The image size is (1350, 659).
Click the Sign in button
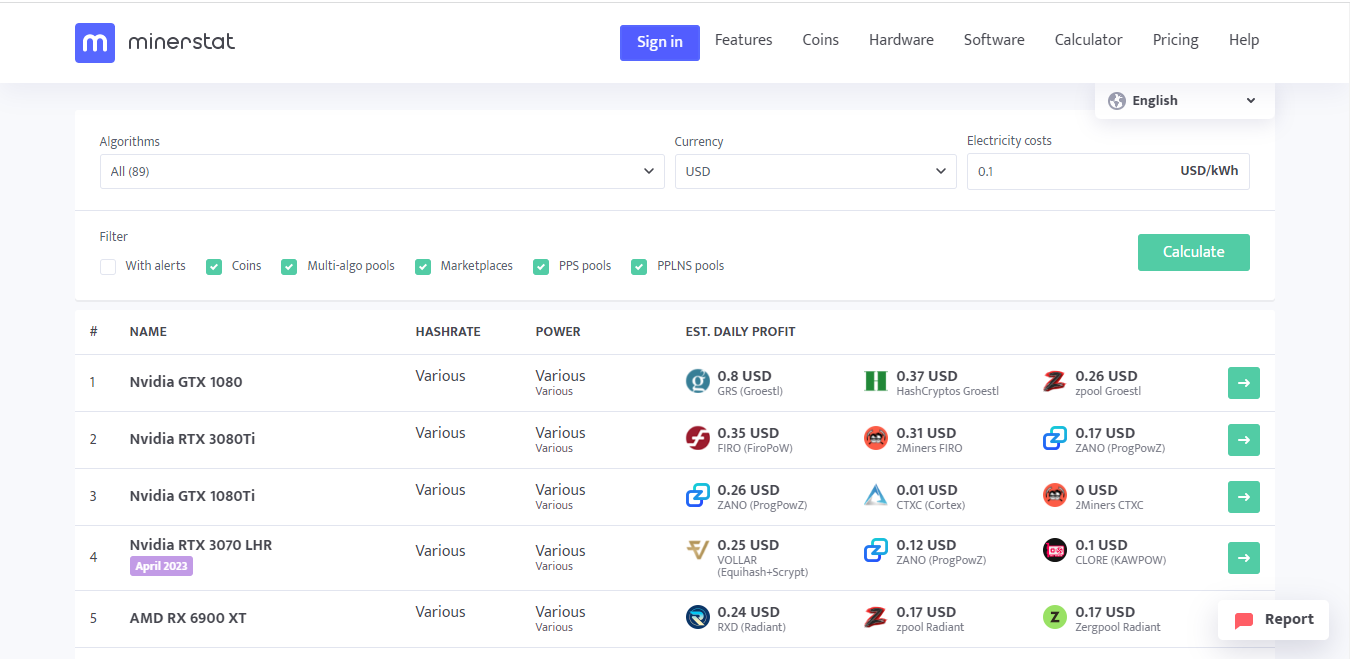click(x=659, y=42)
